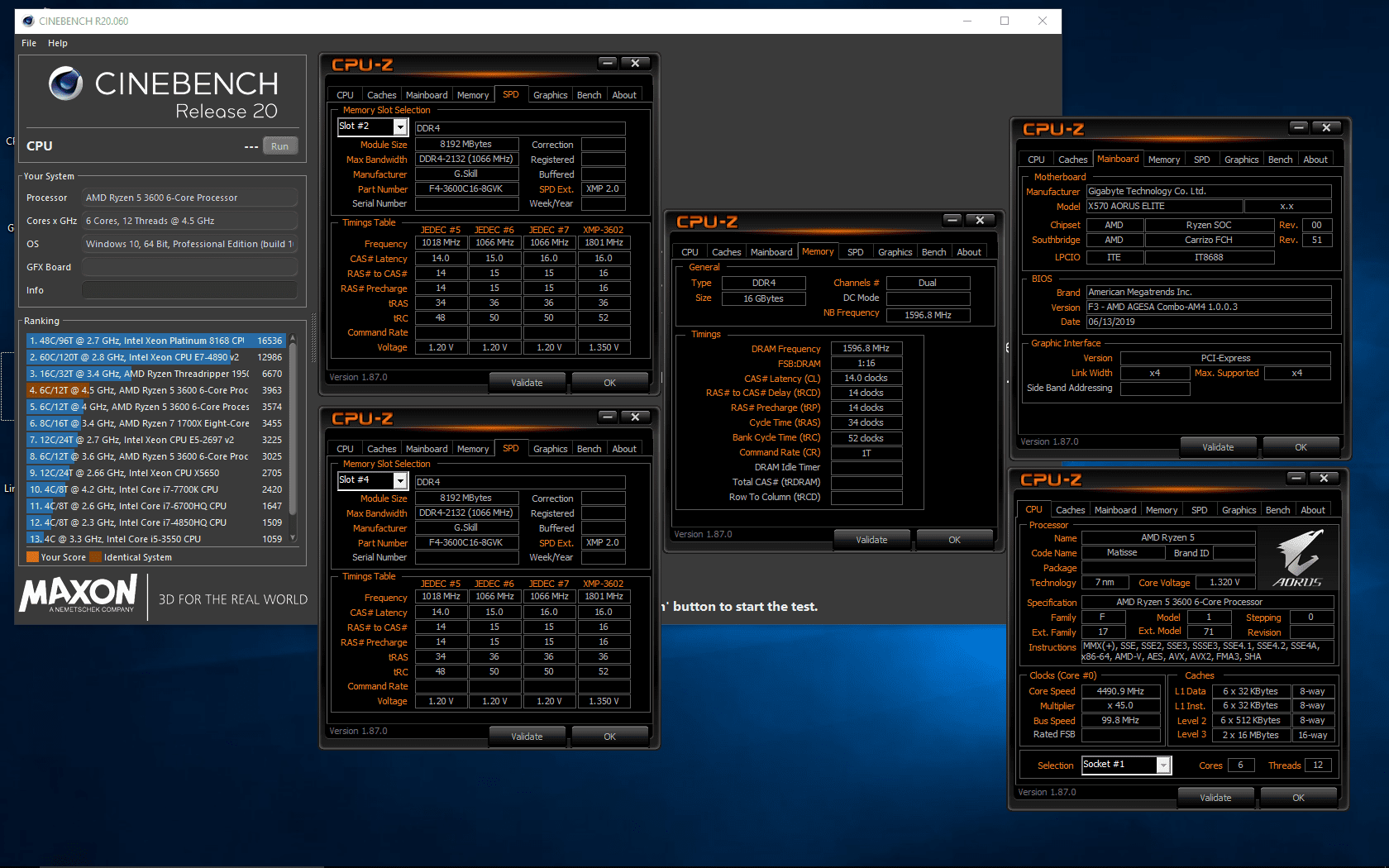Click the empty GFX Board field
This screenshot has height=868, width=1389.
189,267
